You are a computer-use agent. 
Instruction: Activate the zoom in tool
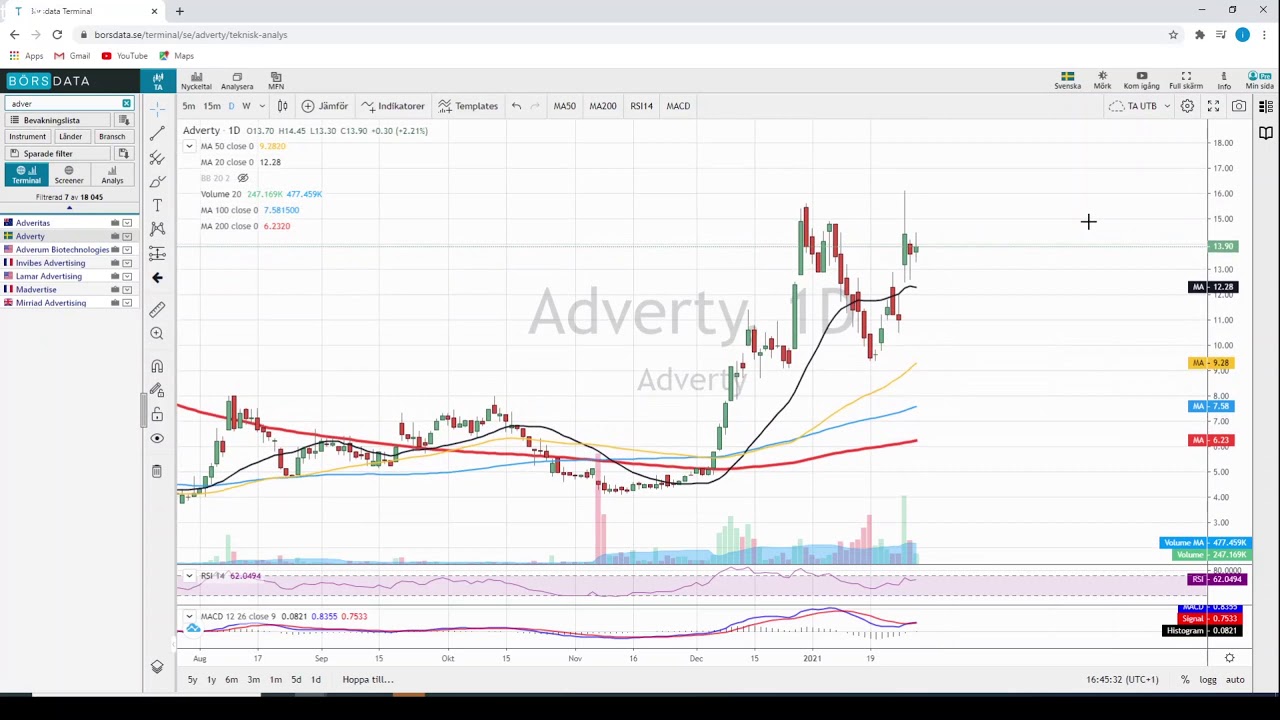[157, 333]
